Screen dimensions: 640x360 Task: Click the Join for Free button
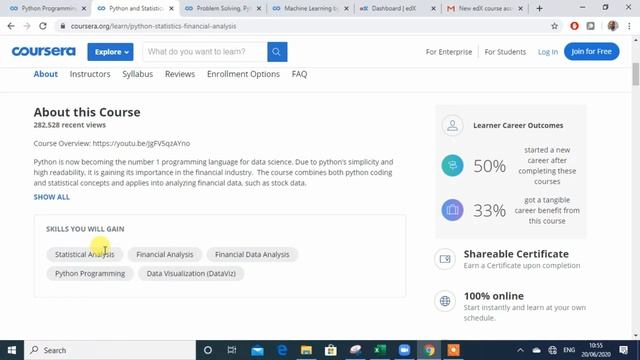click(591, 51)
